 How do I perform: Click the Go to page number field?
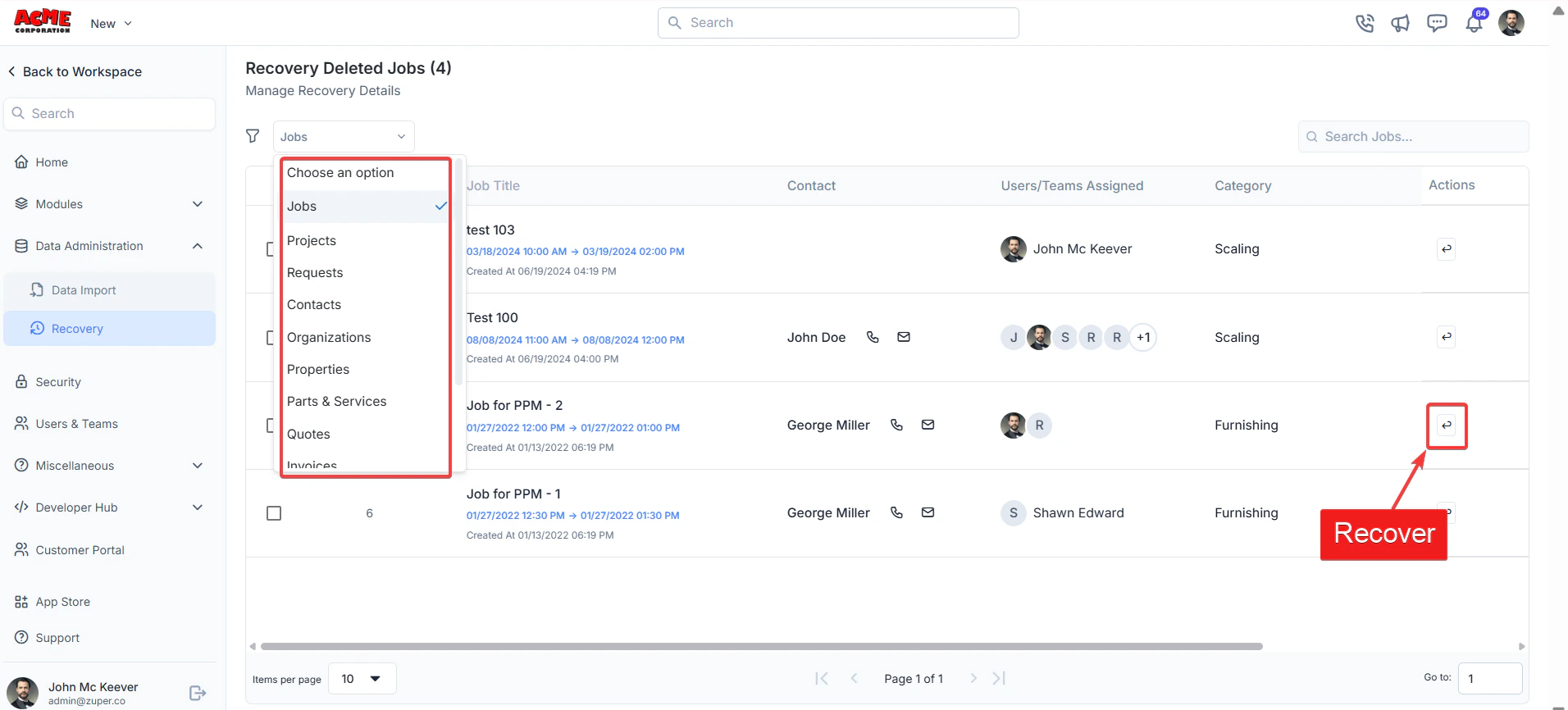(x=1489, y=678)
